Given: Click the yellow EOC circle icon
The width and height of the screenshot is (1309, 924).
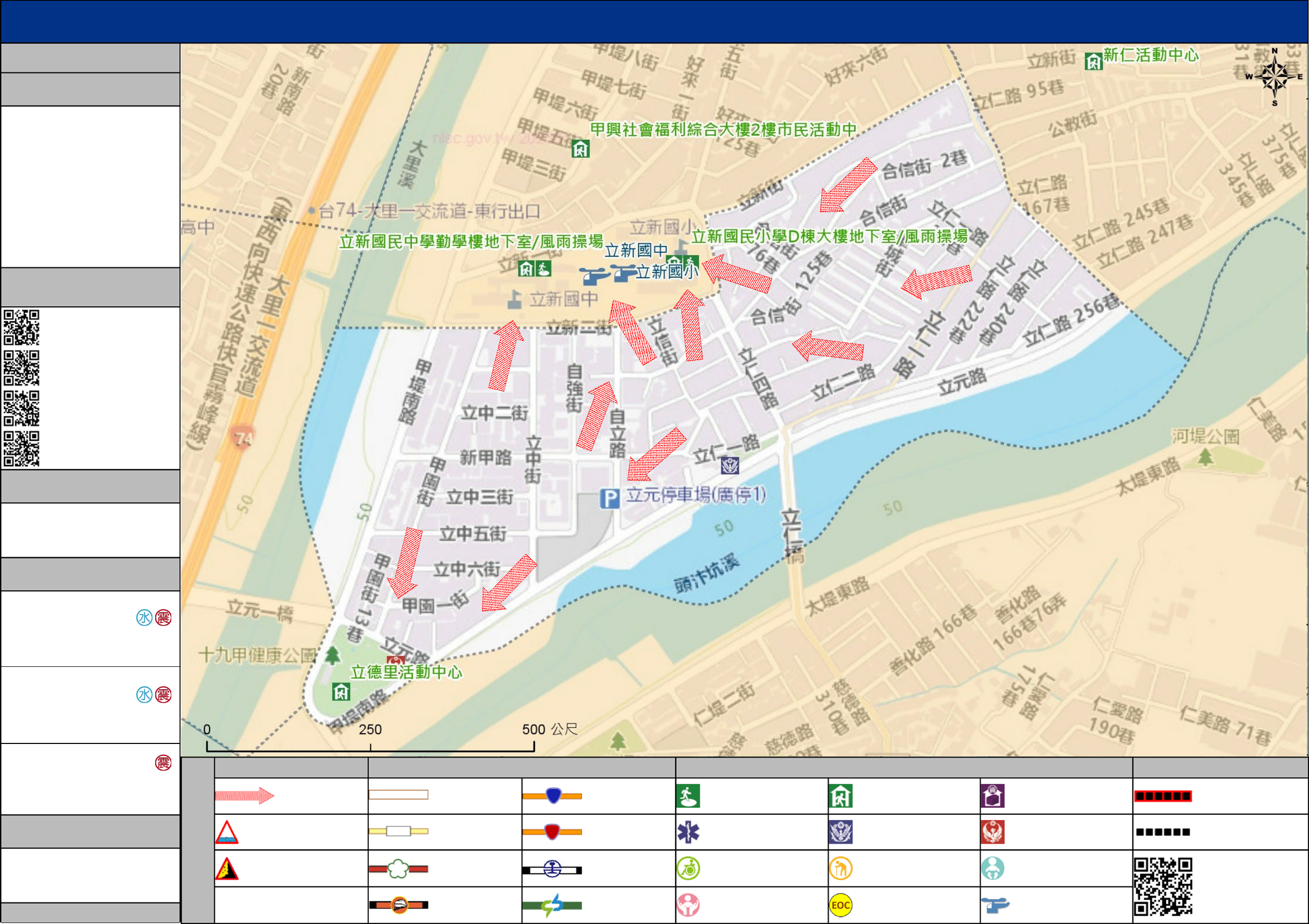Looking at the screenshot, I should (841, 905).
